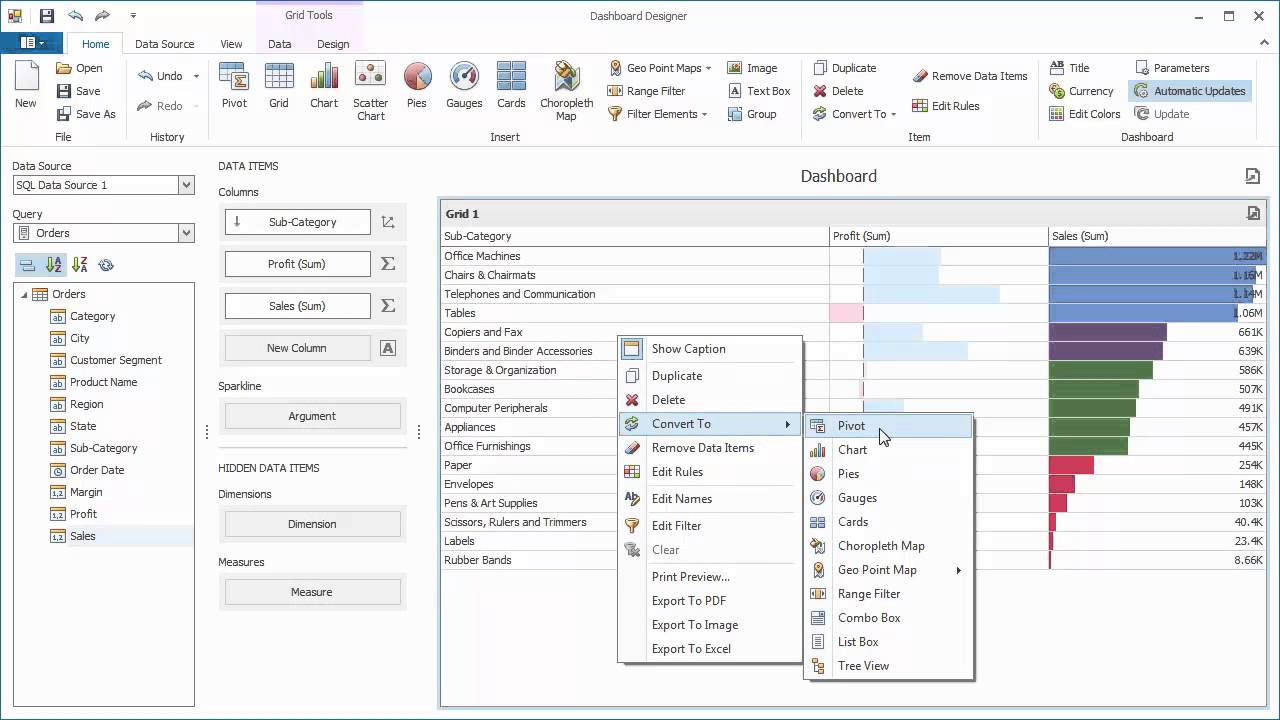Insert a Pivot dashboard item from ribbon
Viewport: 1280px width, 720px height.
point(234,86)
